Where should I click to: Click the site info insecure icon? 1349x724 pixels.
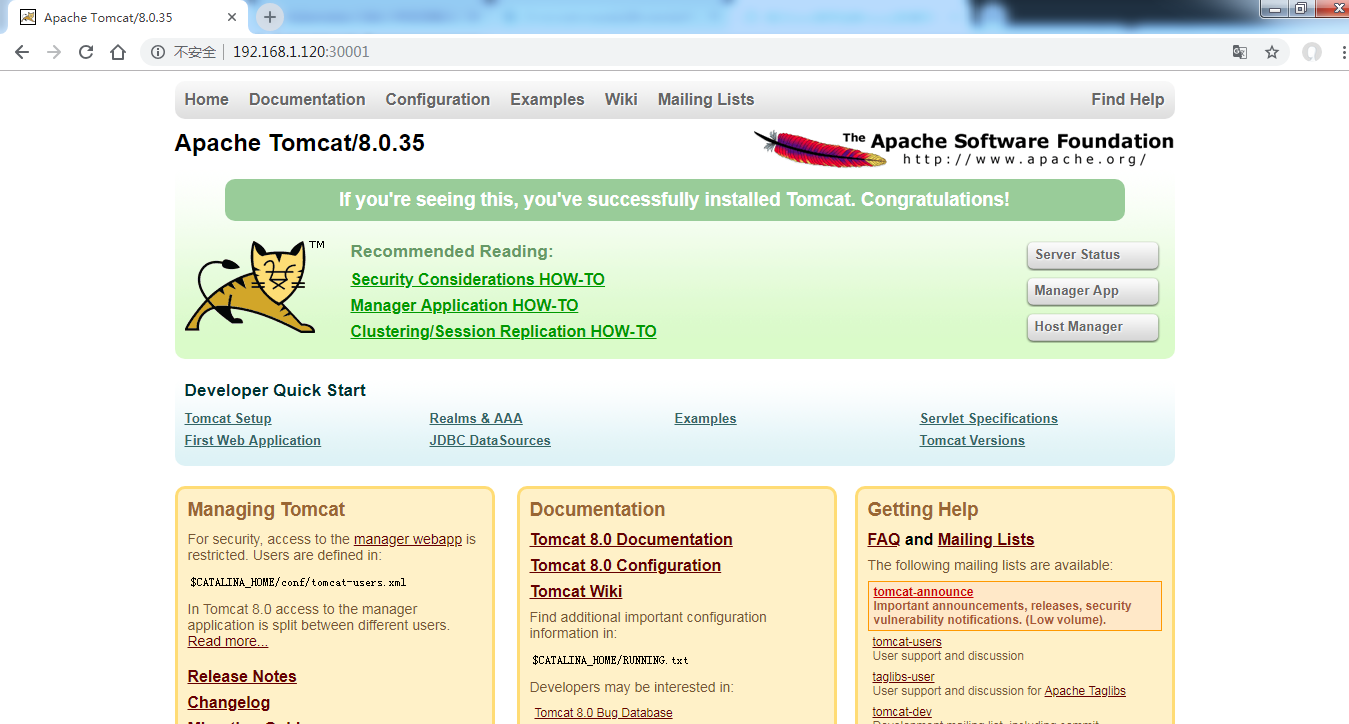point(158,52)
